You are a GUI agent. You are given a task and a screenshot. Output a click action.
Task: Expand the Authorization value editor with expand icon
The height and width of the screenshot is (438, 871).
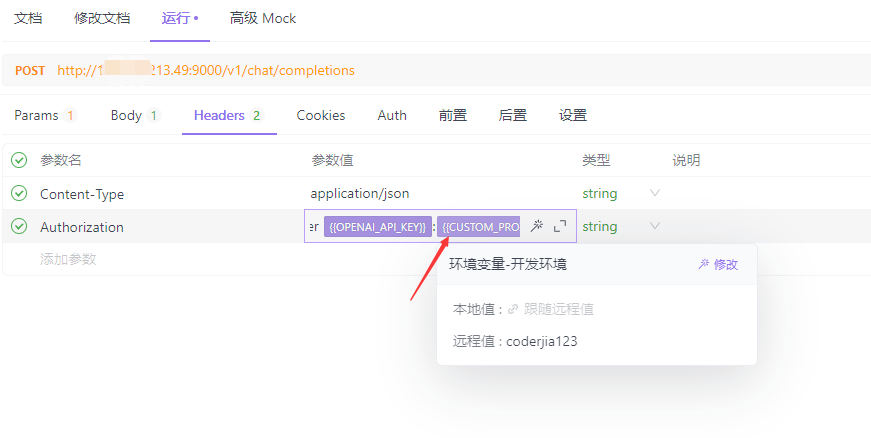tap(560, 226)
